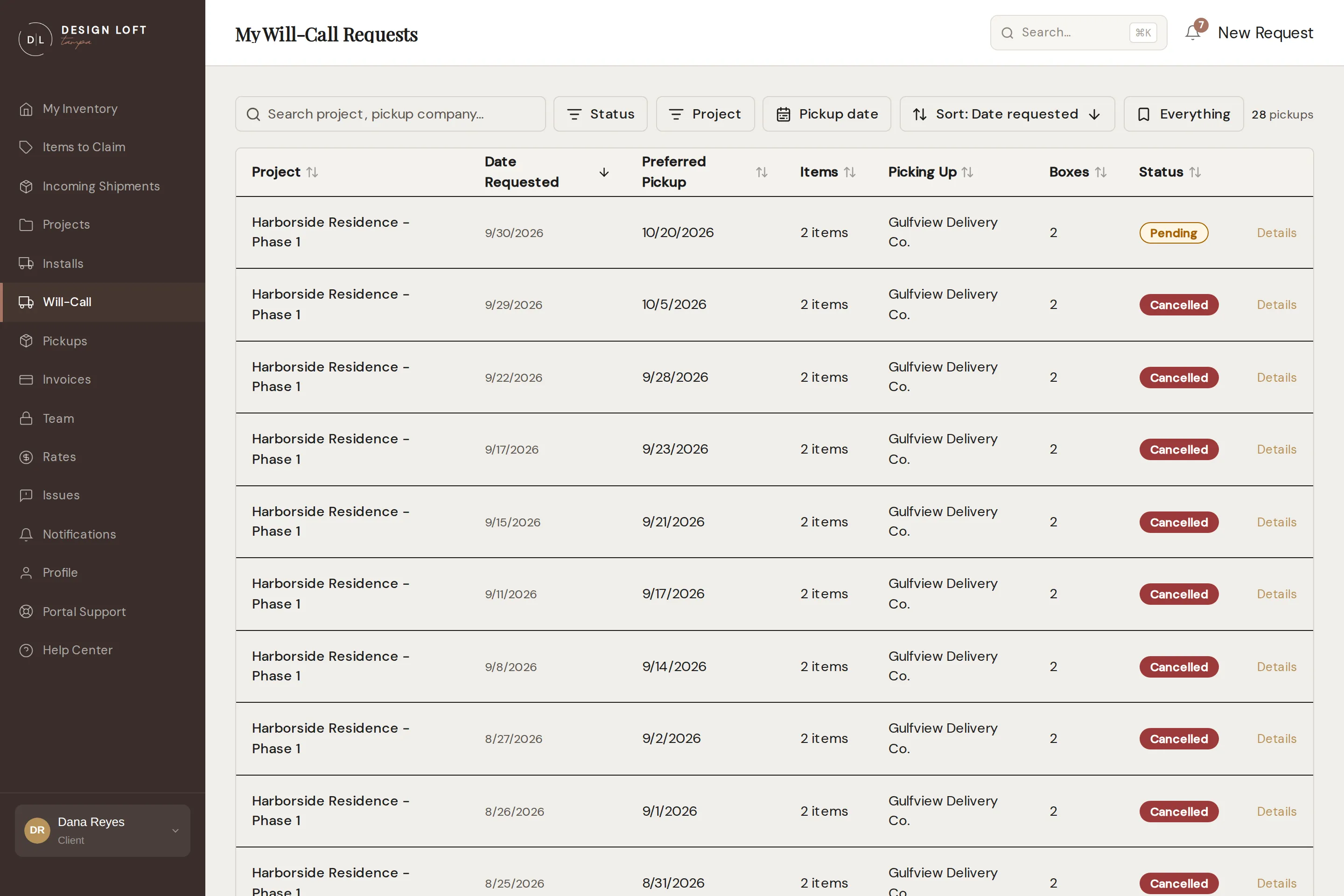Focus the Search project, pickup company field
The width and height of the screenshot is (1344, 896).
pyautogui.click(x=390, y=114)
